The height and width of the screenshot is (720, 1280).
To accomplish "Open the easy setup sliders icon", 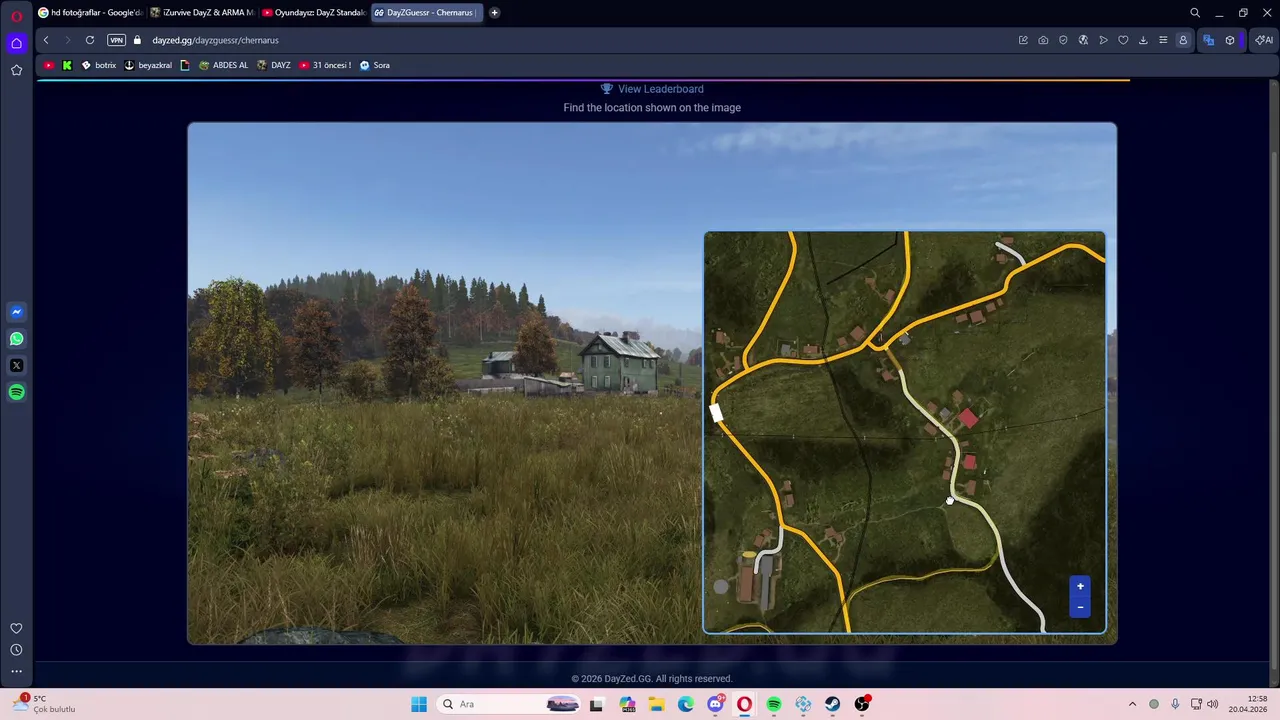I will 1163,40.
